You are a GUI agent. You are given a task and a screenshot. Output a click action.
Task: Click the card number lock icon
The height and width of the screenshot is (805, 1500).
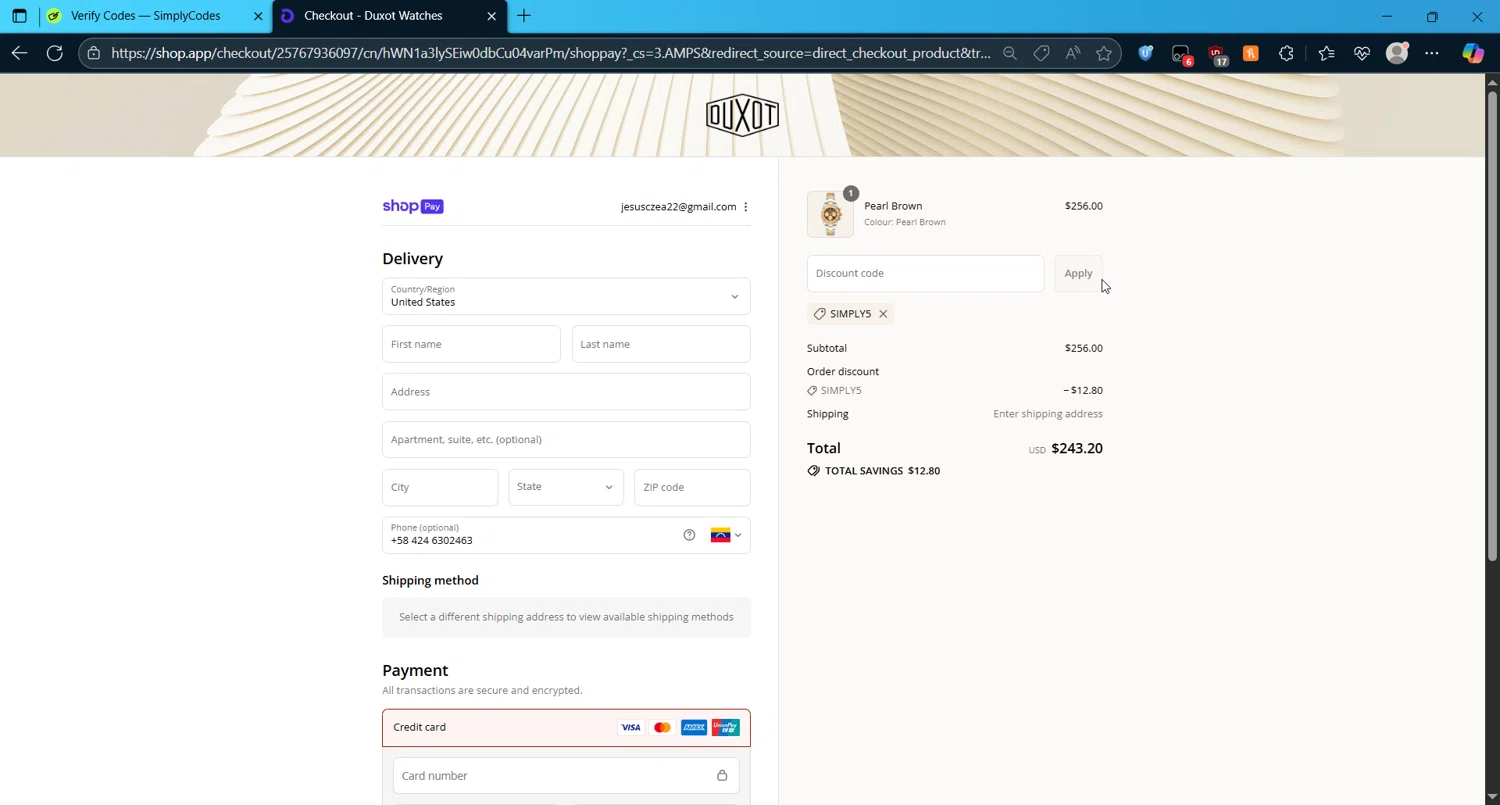(x=722, y=776)
